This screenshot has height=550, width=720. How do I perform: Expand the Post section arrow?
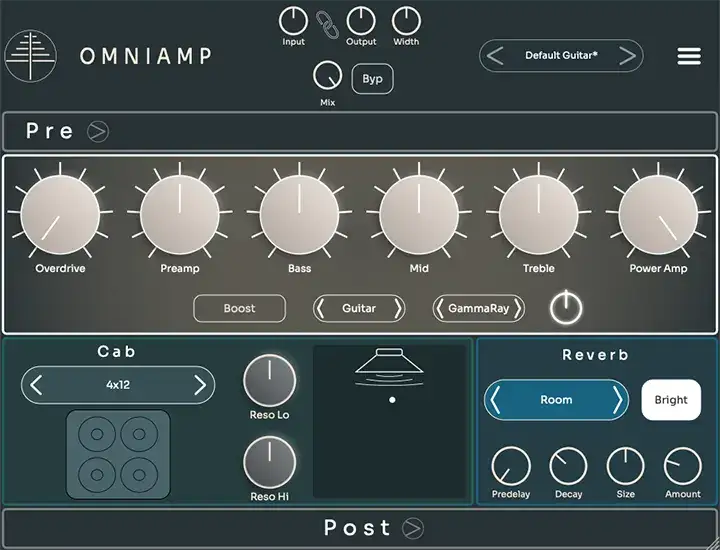click(413, 528)
